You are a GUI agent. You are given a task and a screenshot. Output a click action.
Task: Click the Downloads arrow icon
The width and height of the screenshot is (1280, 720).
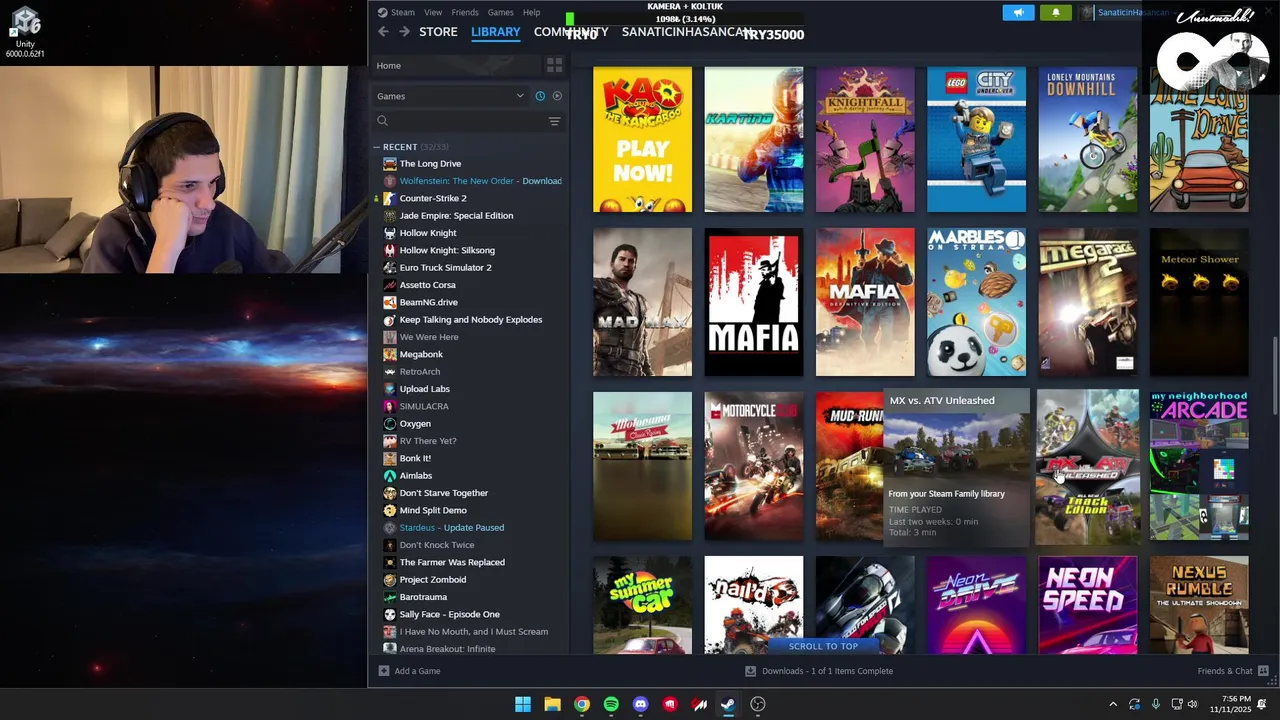[751, 671]
